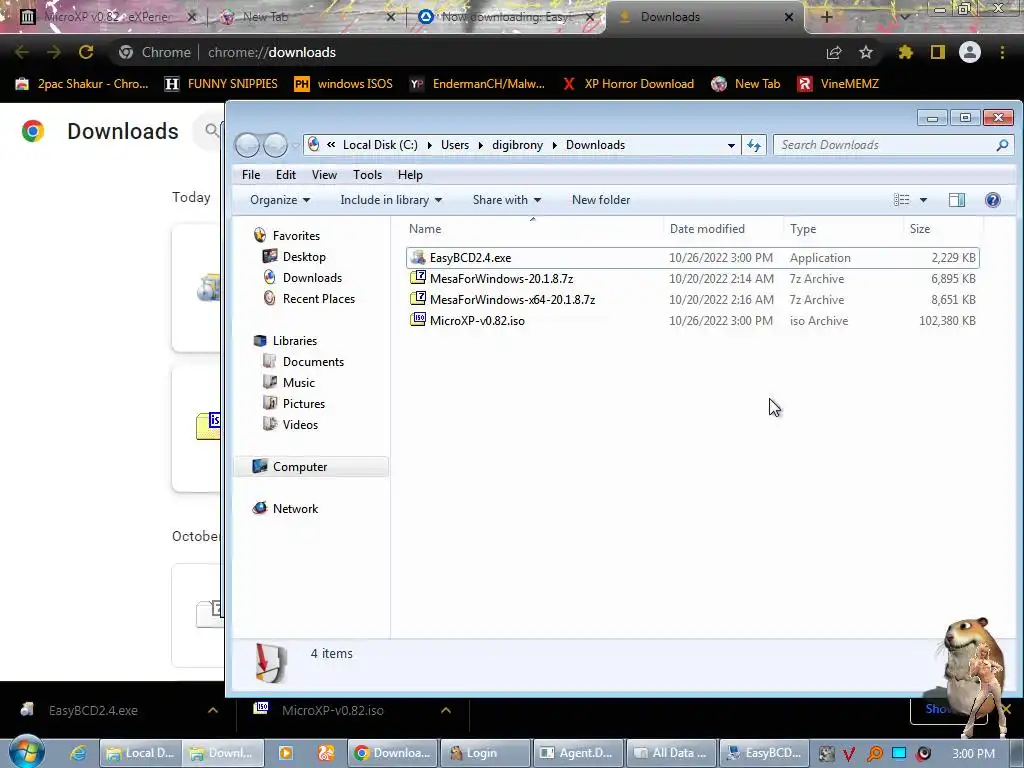This screenshot has height=768, width=1024.
Task: Click Explorer help question mark icon
Action: [993, 200]
